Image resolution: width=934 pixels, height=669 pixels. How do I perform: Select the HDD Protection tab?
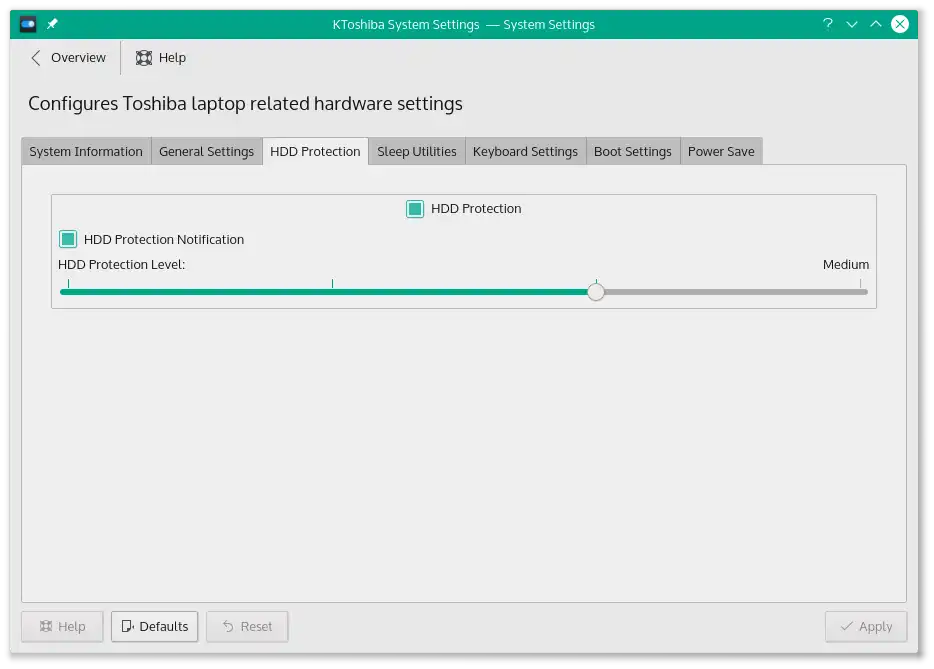coord(315,151)
